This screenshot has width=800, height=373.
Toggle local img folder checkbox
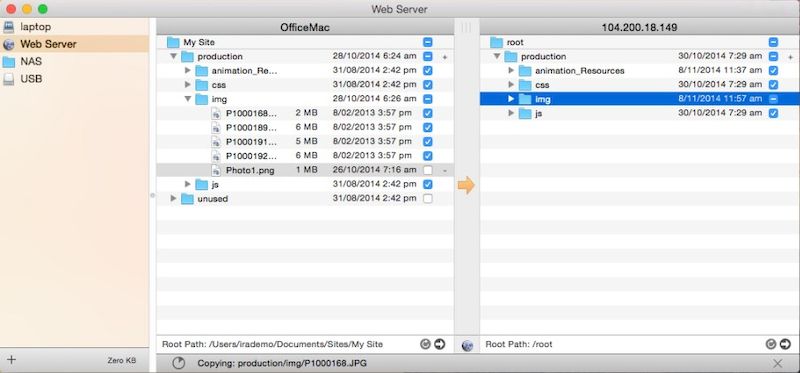[428, 99]
